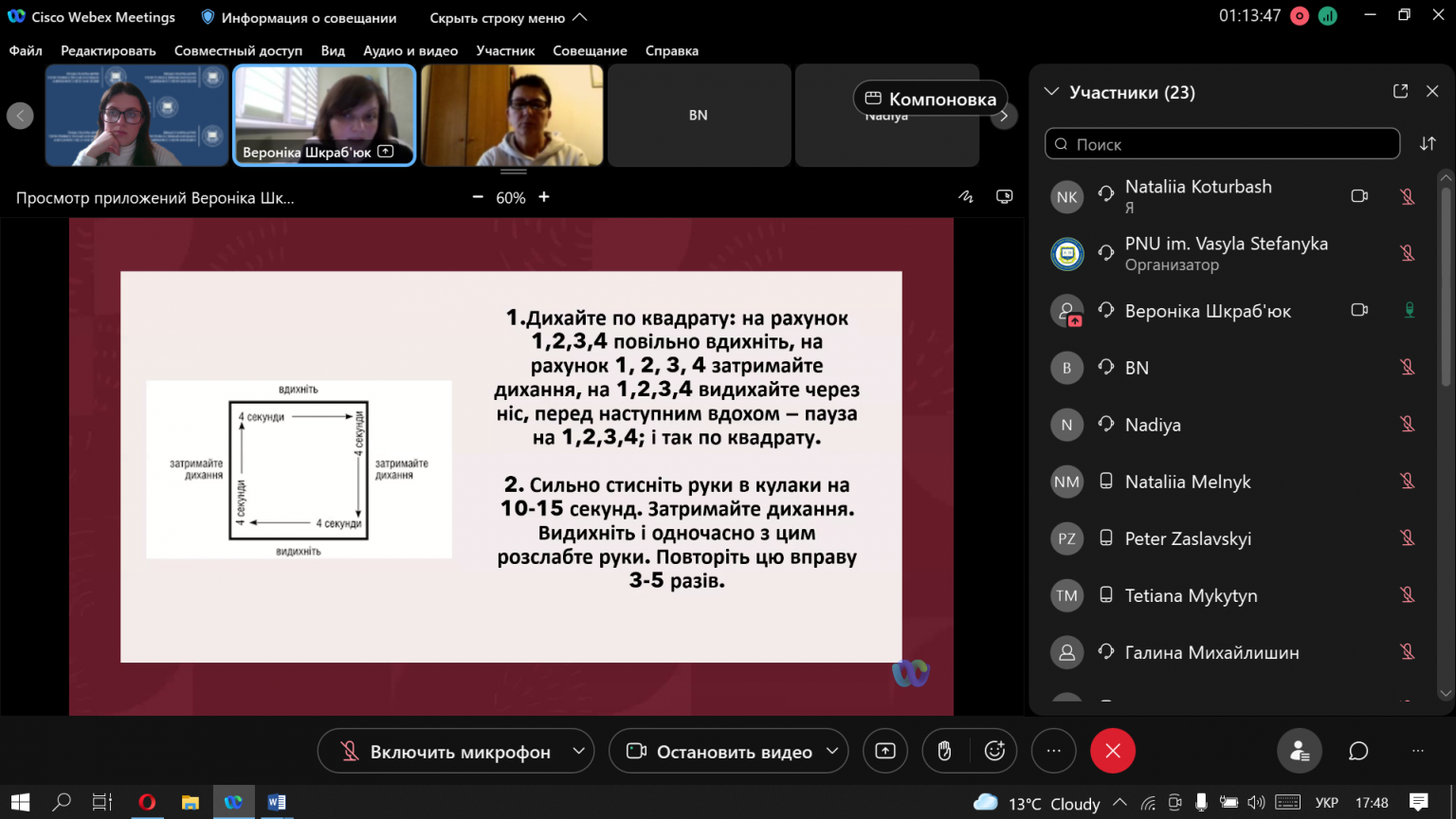
Task: Open the reactions smiley icon
Action: [994, 751]
